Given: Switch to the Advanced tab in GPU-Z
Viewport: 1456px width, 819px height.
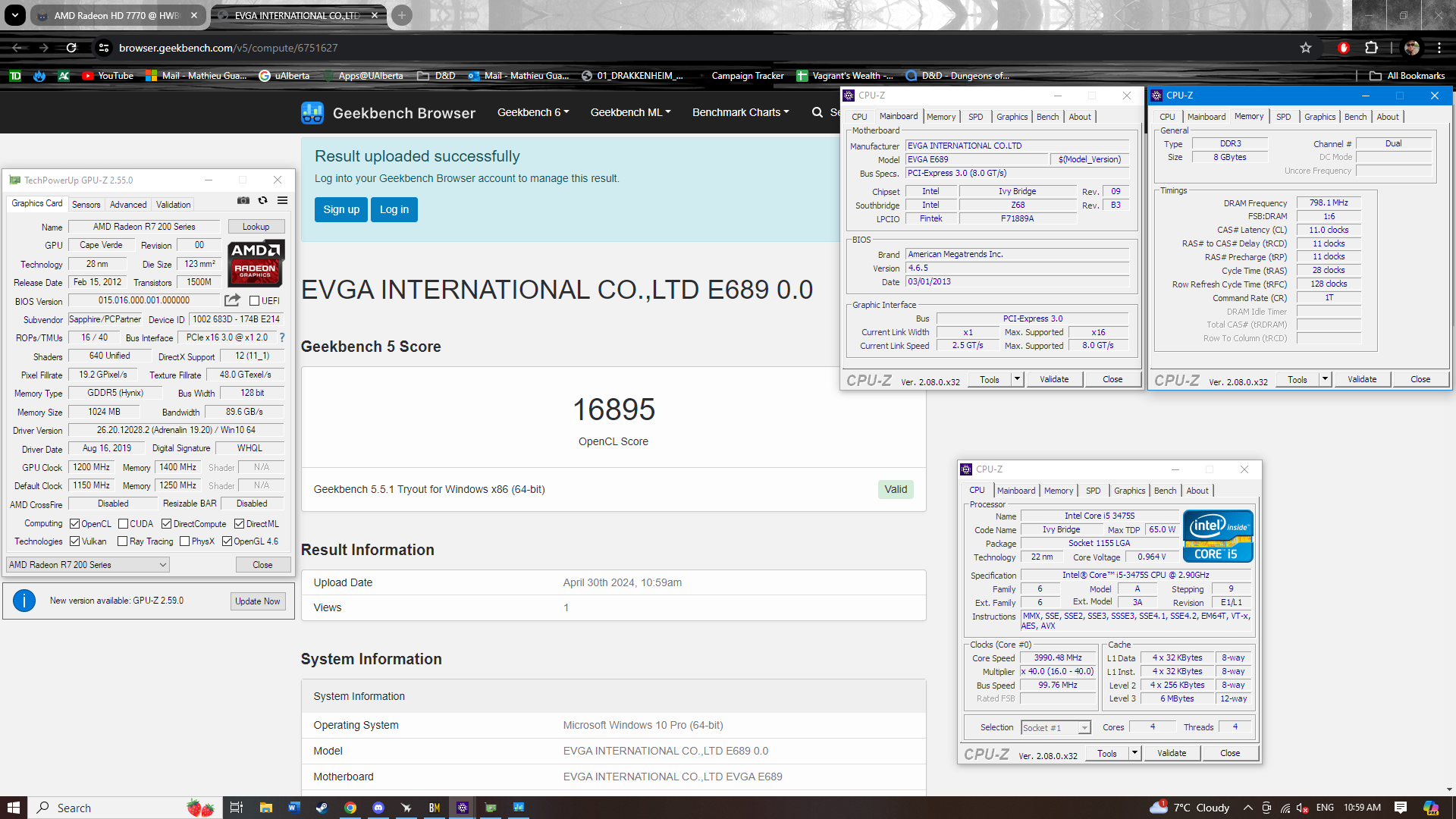Looking at the screenshot, I should (x=128, y=205).
